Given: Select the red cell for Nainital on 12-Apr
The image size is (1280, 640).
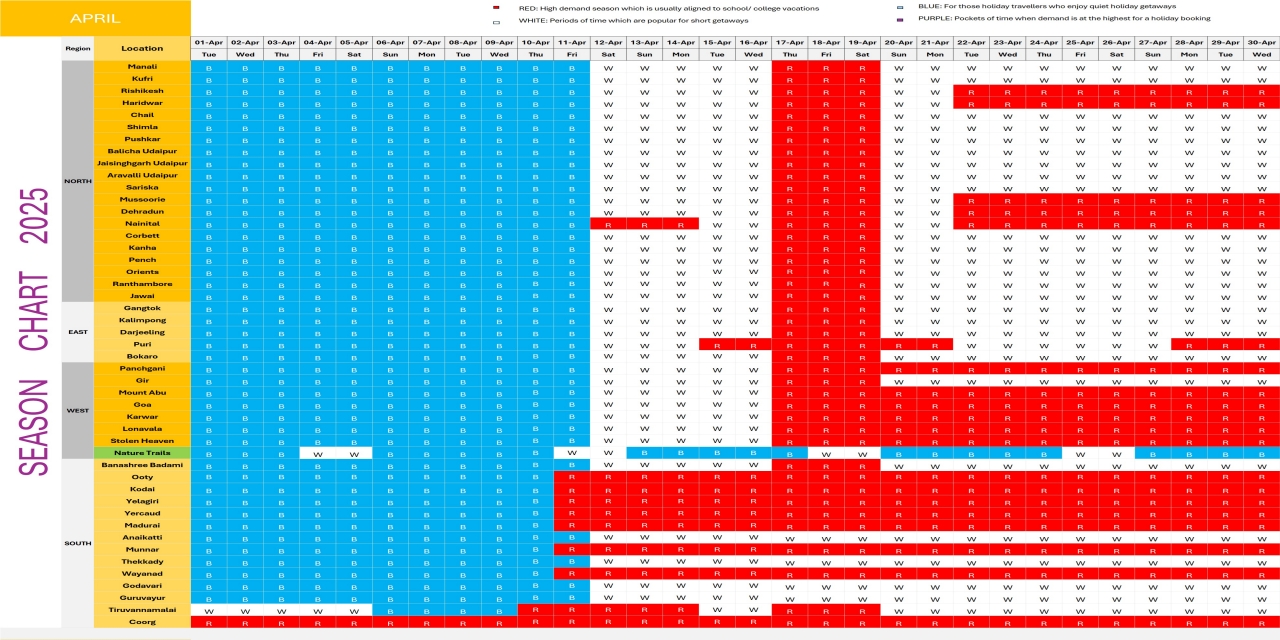Looking at the screenshot, I should pyautogui.click(x=609, y=223).
